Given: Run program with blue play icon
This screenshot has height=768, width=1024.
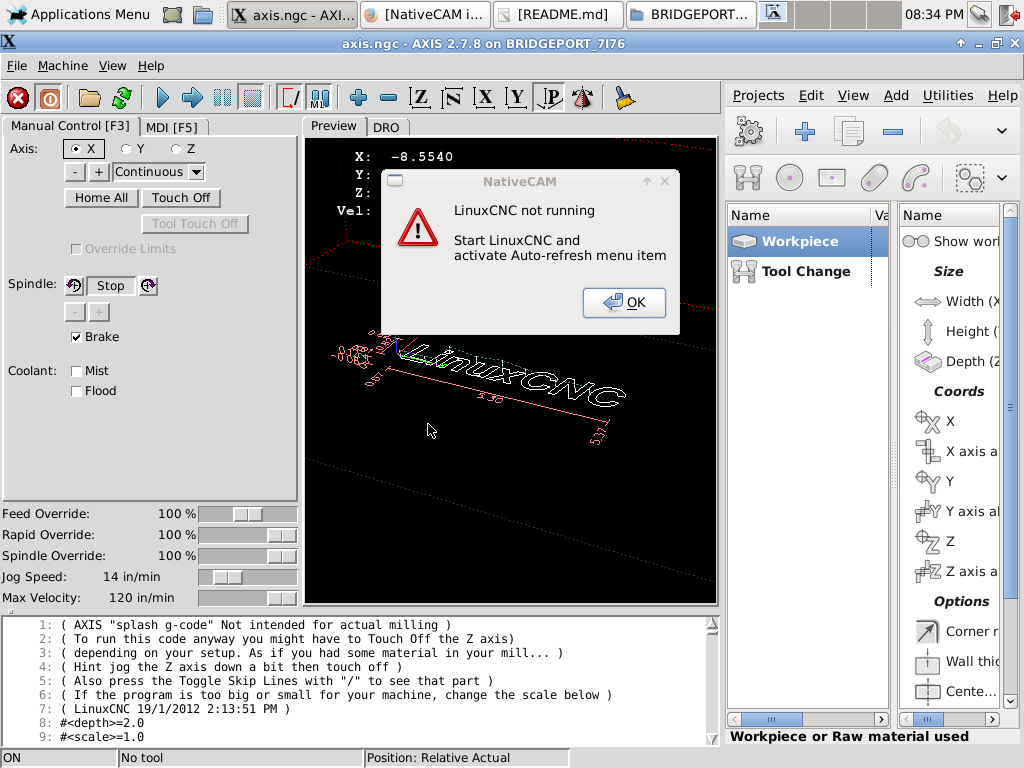Looking at the screenshot, I should pyautogui.click(x=162, y=98).
